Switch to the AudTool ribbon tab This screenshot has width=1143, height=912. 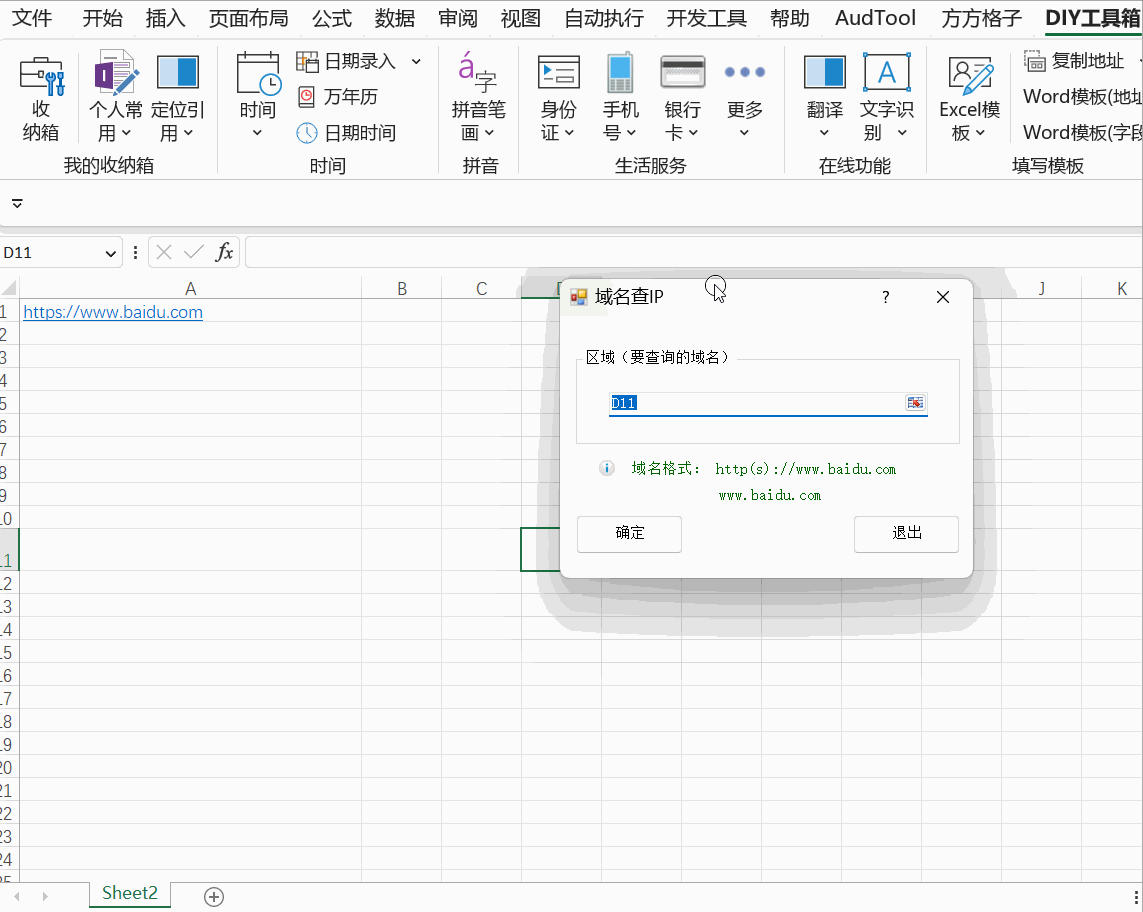pyautogui.click(x=875, y=18)
